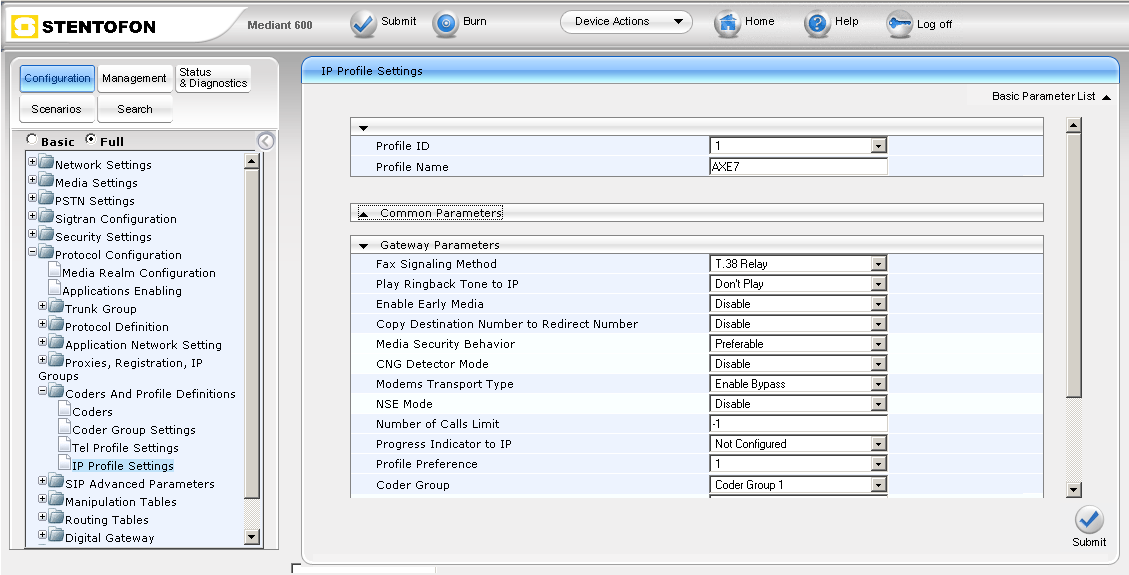
Task: Click the Profile Name input field
Action: pos(798,167)
